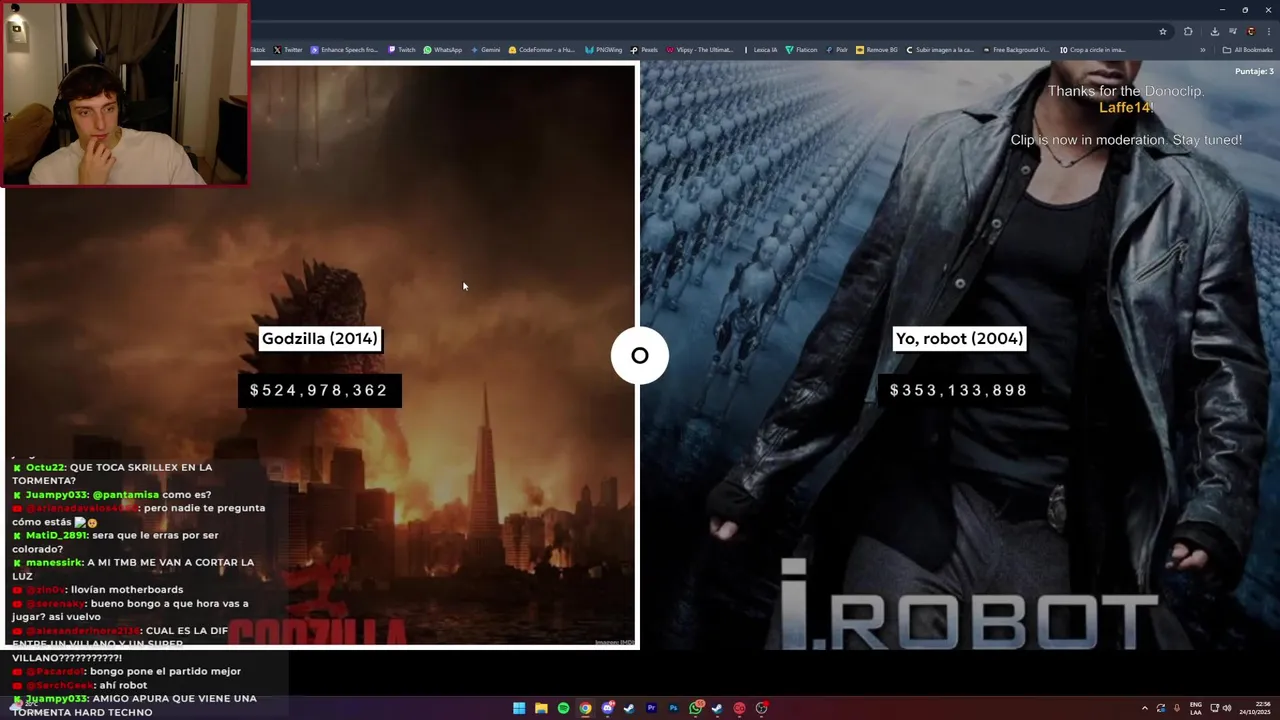Click the Godzilla (2014) title label
Image resolution: width=1280 pixels, height=720 pixels.
tap(320, 338)
